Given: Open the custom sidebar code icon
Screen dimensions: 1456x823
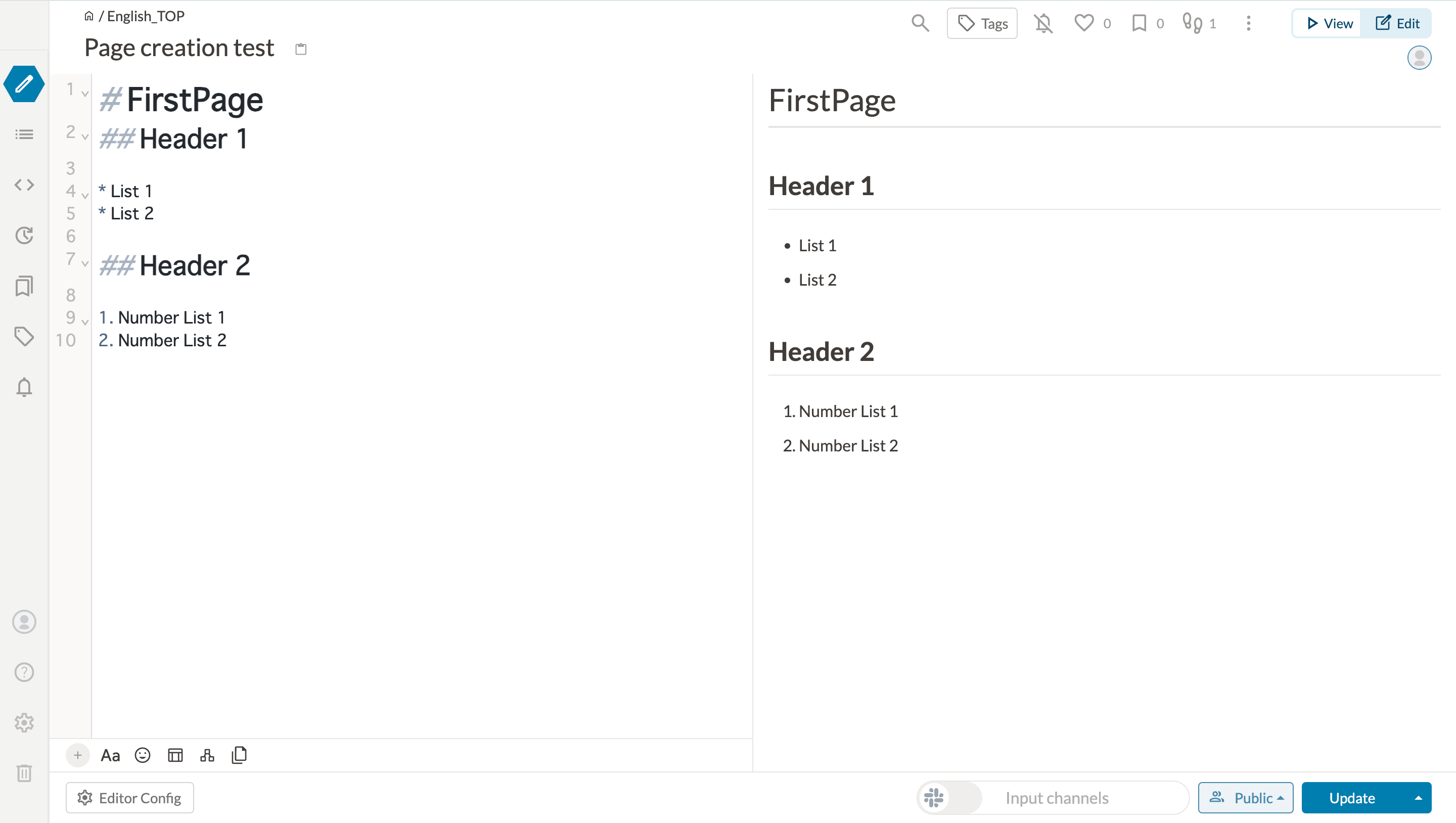Looking at the screenshot, I should click(x=24, y=185).
